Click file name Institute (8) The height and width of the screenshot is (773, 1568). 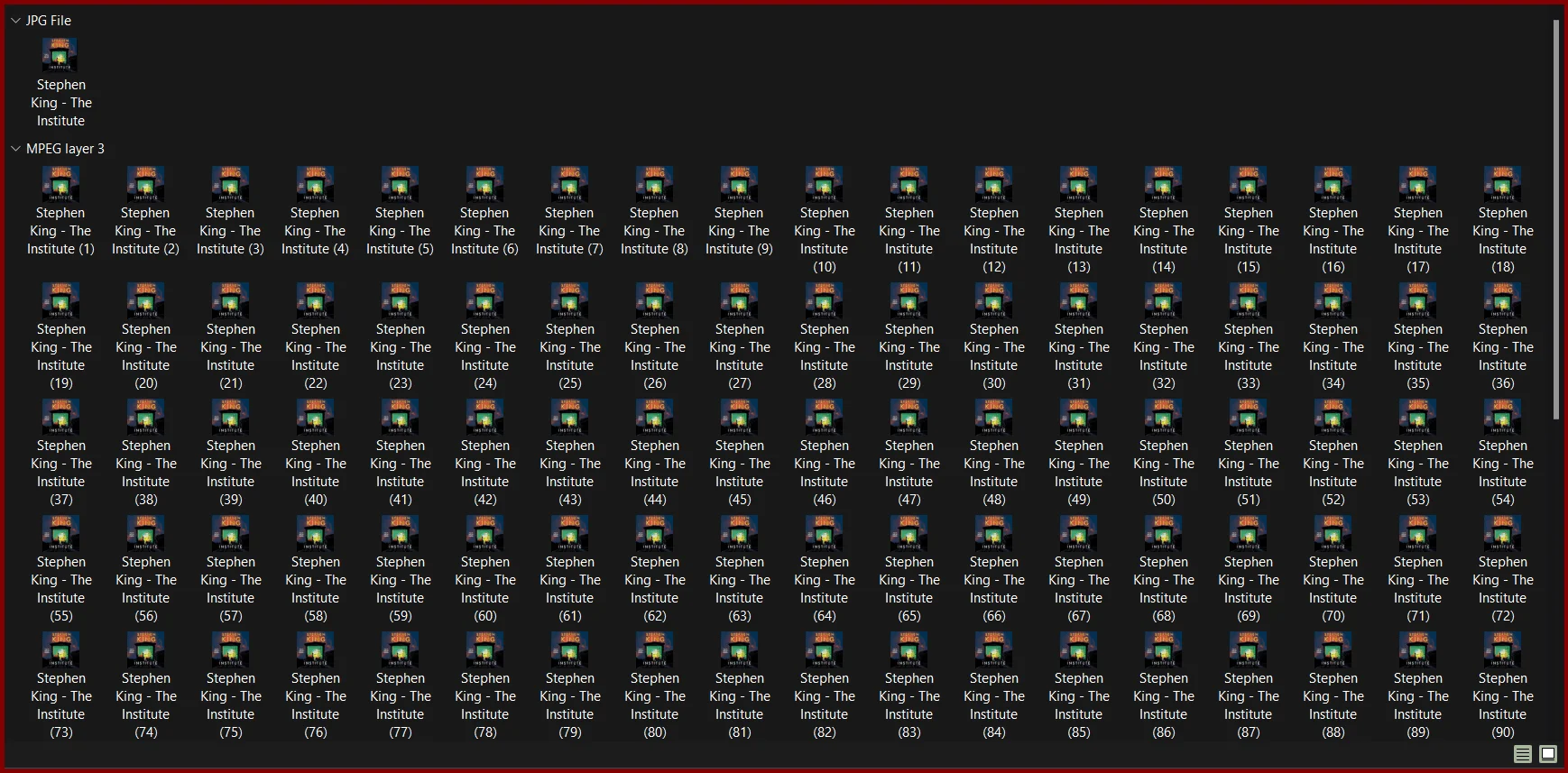[654, 231]
